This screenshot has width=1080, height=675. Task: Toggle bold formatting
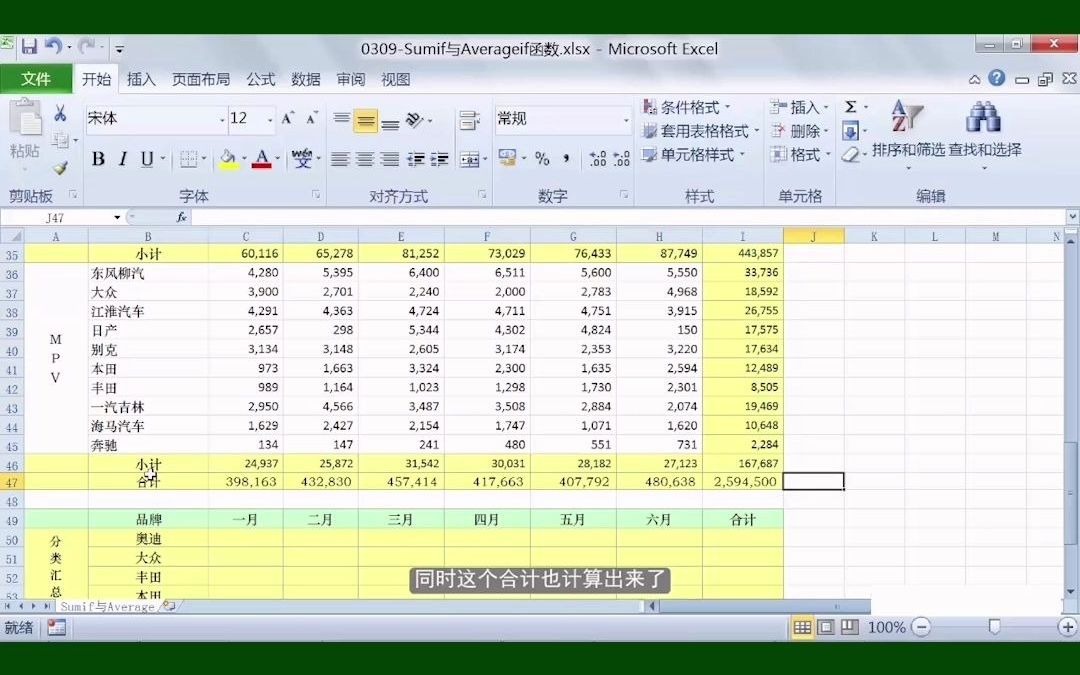point(97,158)
